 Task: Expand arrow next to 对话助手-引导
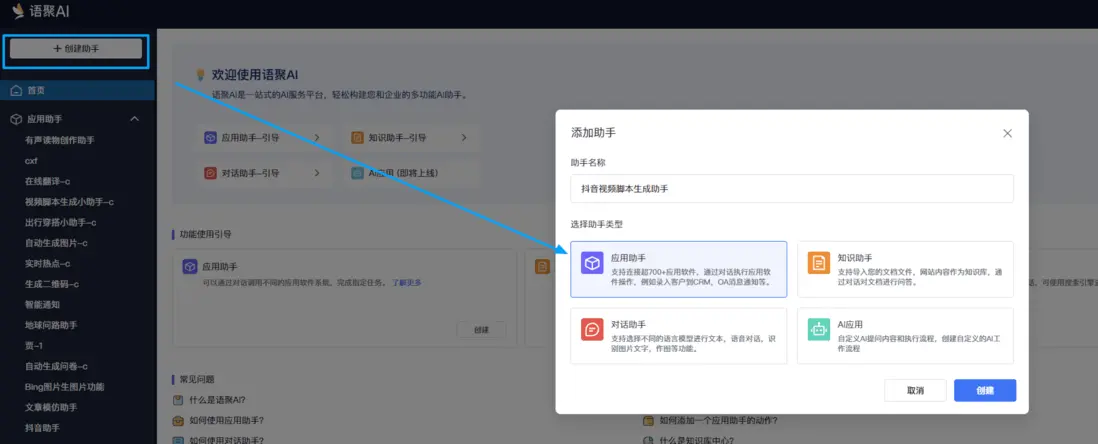(317, 173)
